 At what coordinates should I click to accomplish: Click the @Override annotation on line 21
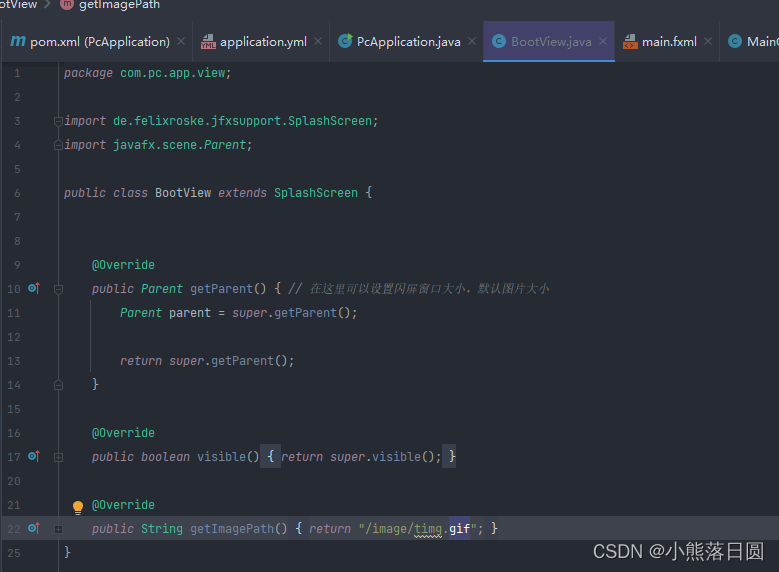click(x=123, y=505)
